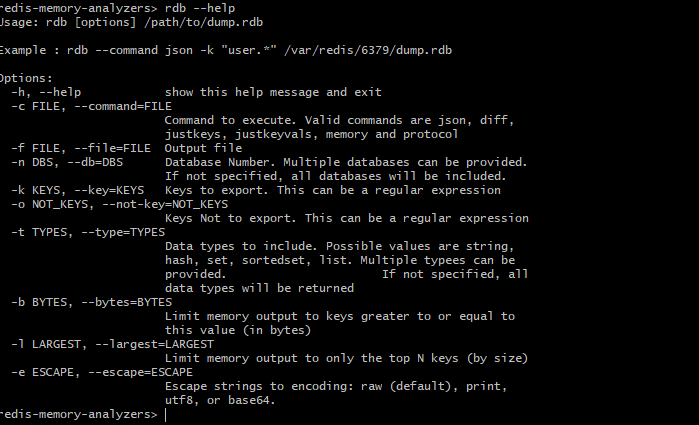This screenshot has height=425, width=699.
Task: Click the empty prompt on the last line
Action: (x=166, y=414)
